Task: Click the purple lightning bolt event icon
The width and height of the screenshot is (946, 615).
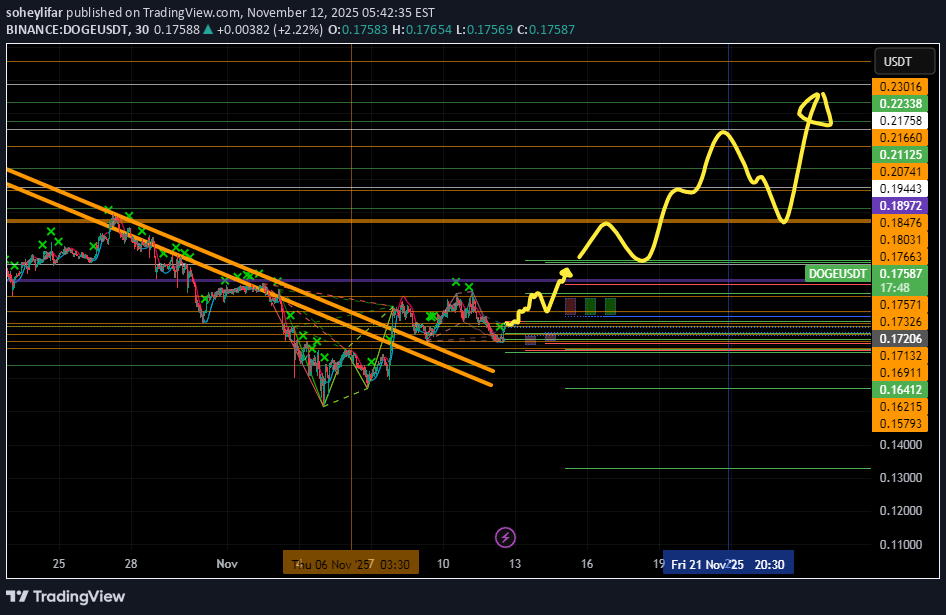Action: pyautogui.click(x=505, y=538)
